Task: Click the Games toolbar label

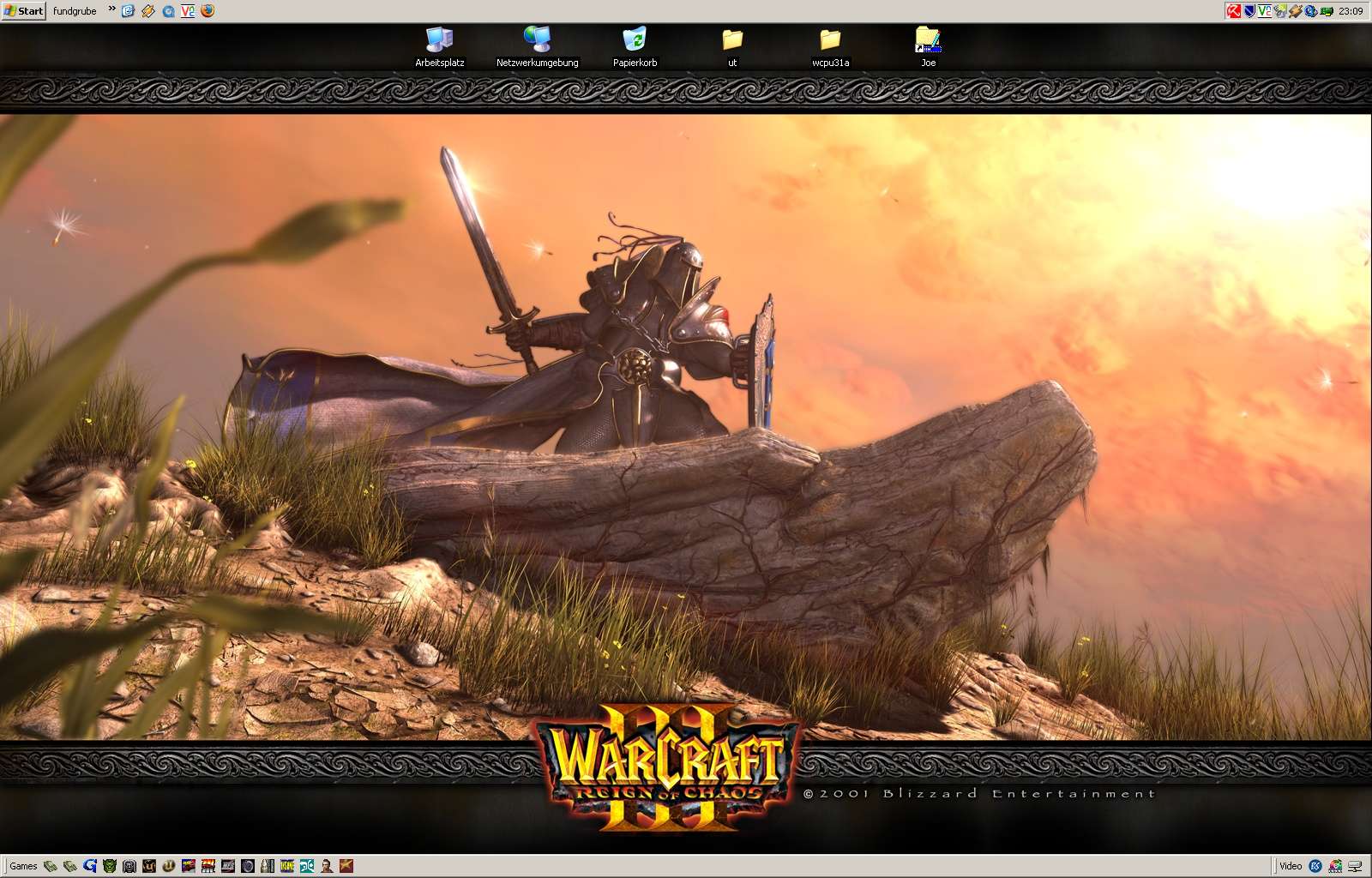Action: (x=23, y=866)
